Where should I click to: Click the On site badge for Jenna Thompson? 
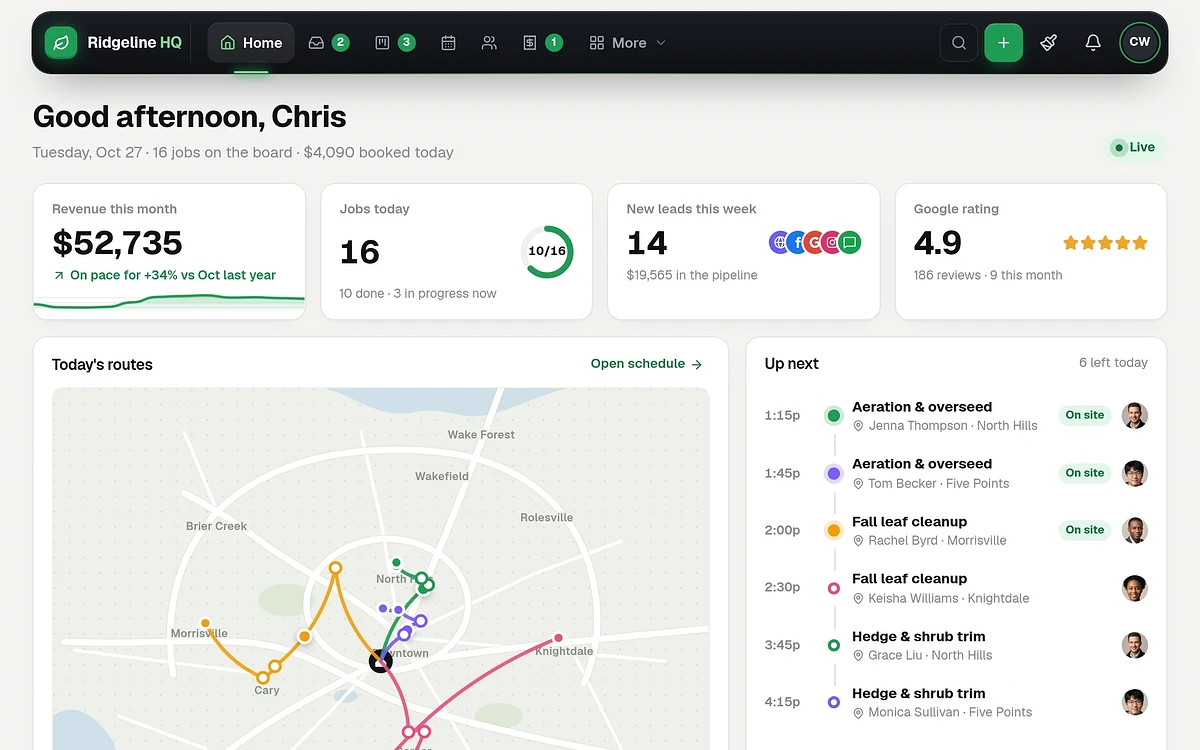tap(1085, 416)
